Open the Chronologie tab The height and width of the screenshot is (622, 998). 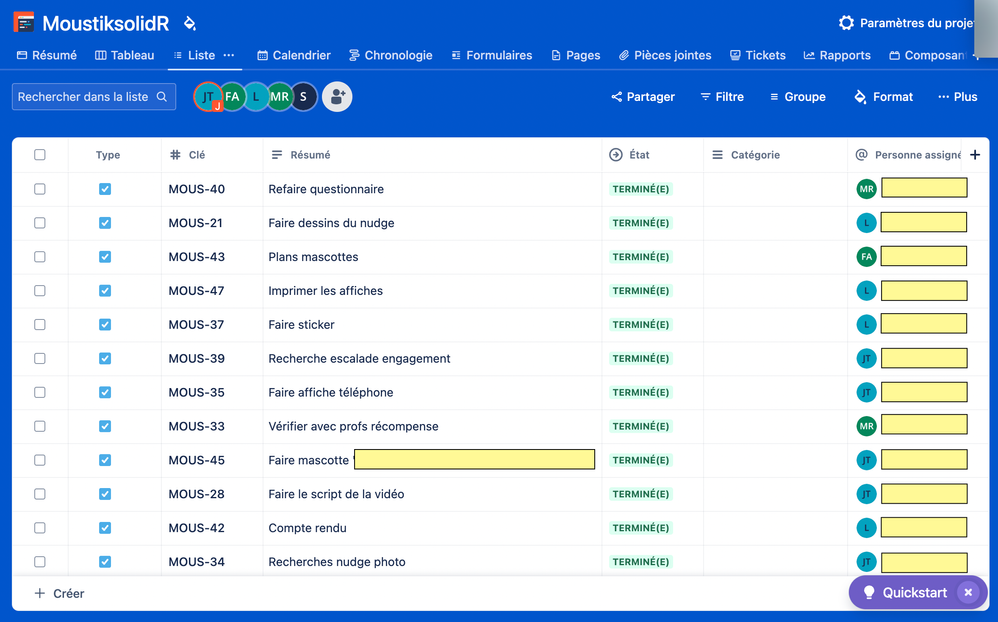pyautogui.click(x=391, y=55)
